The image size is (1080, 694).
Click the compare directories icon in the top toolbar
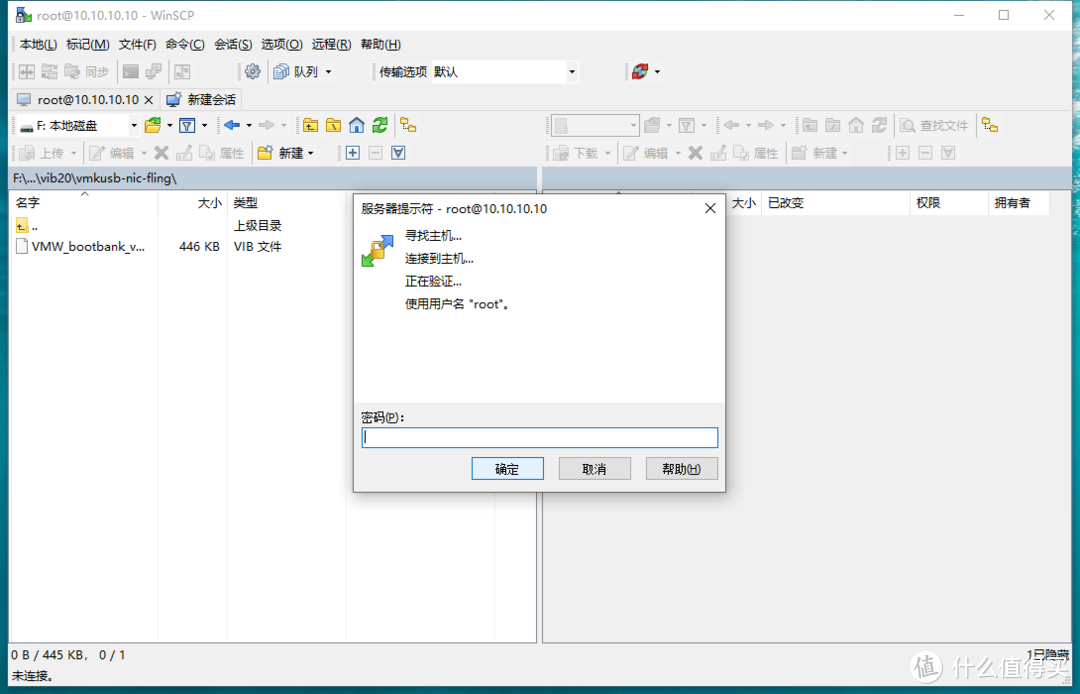click(x=26, y=72)
